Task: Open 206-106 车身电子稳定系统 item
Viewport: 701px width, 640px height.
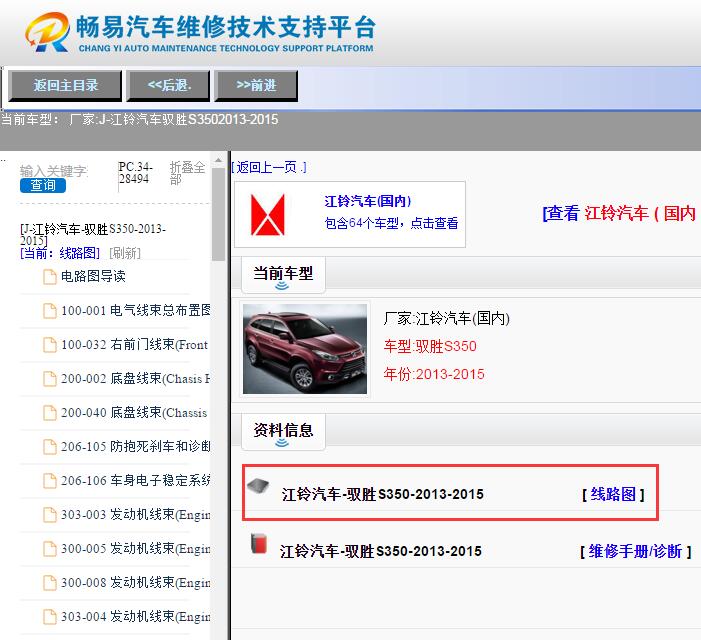Action: pyautogui.click(x=136, y=480)
